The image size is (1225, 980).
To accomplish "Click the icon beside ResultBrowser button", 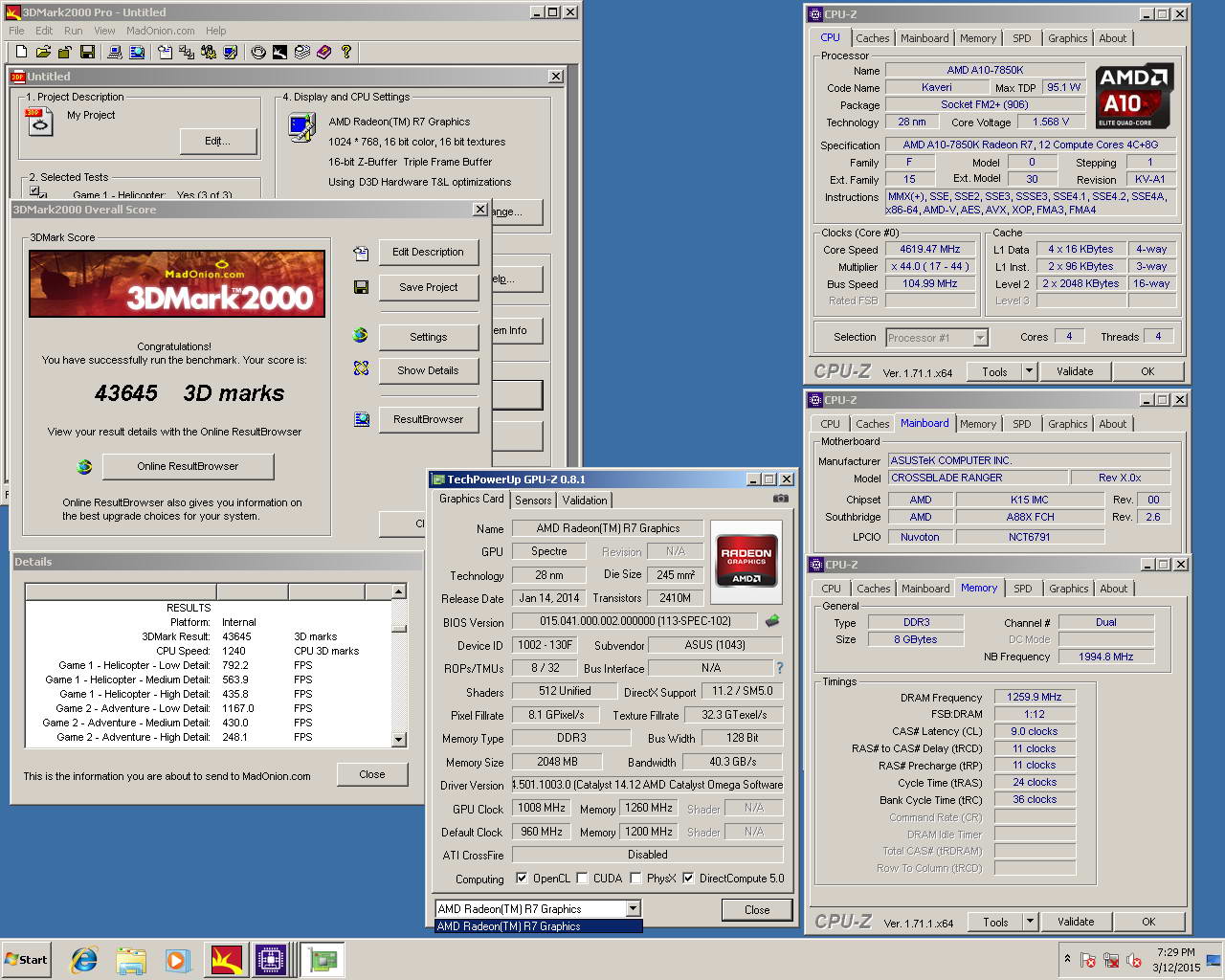I will click(x=361, y=419).
